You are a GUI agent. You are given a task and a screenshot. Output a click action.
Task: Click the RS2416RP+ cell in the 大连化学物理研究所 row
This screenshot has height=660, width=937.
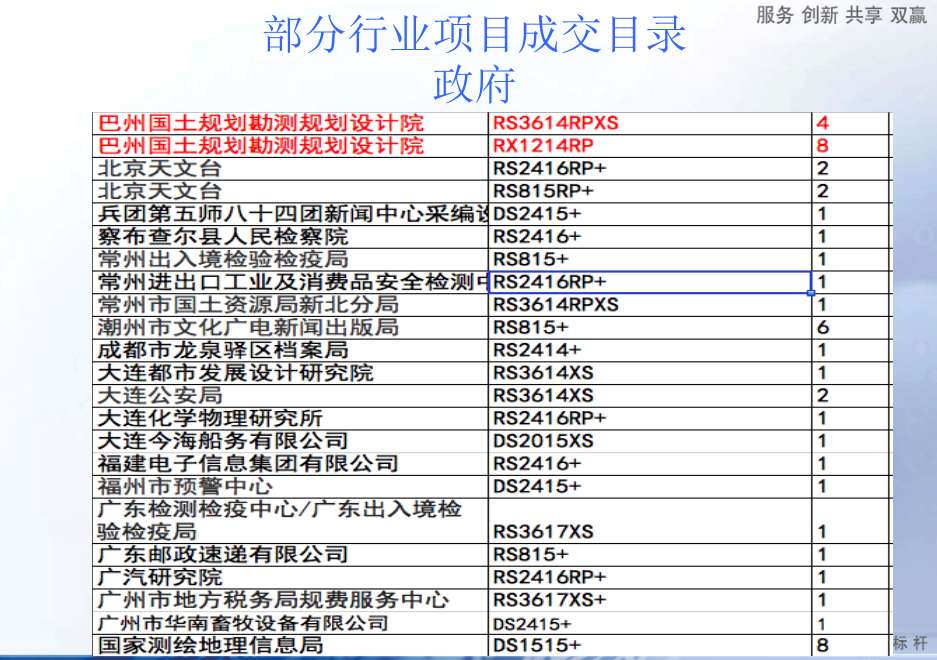650,418
